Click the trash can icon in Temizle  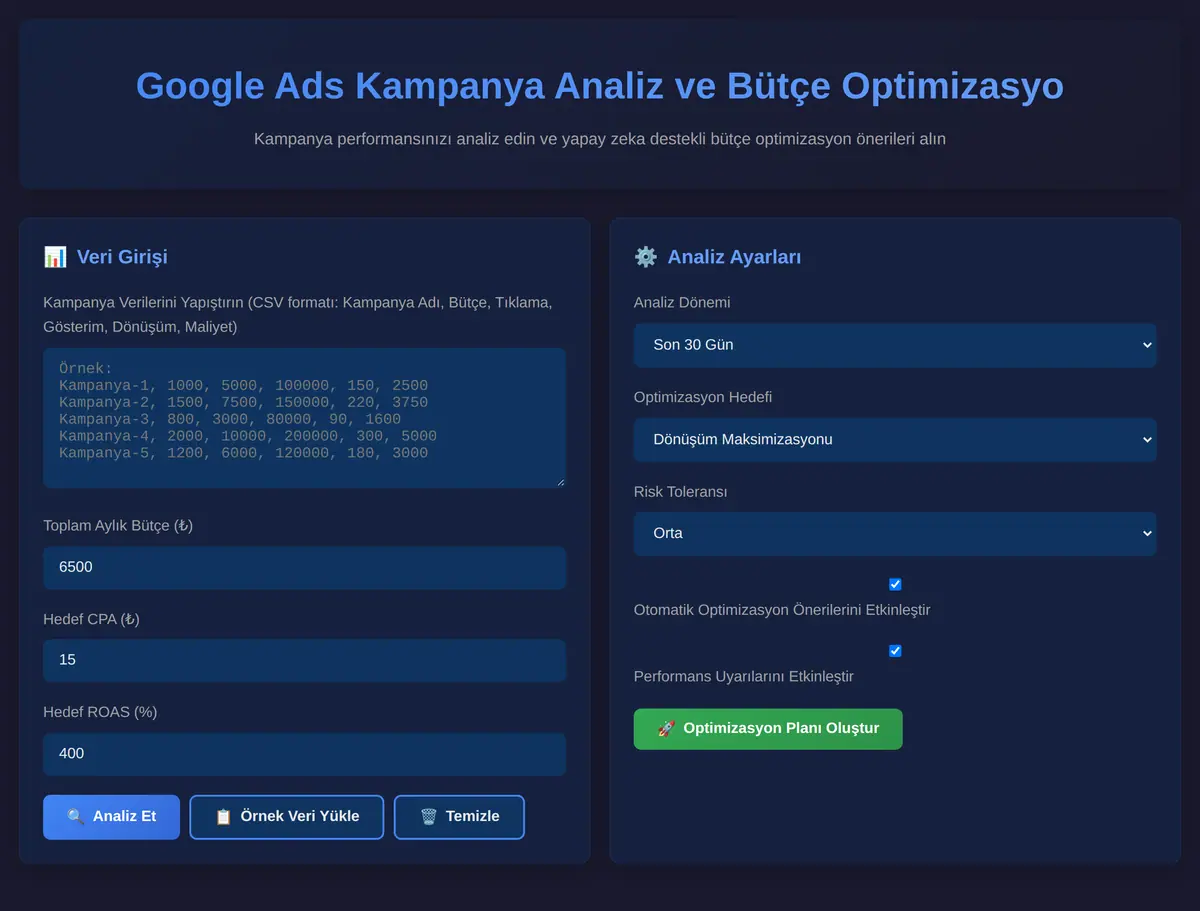point(428,817)
